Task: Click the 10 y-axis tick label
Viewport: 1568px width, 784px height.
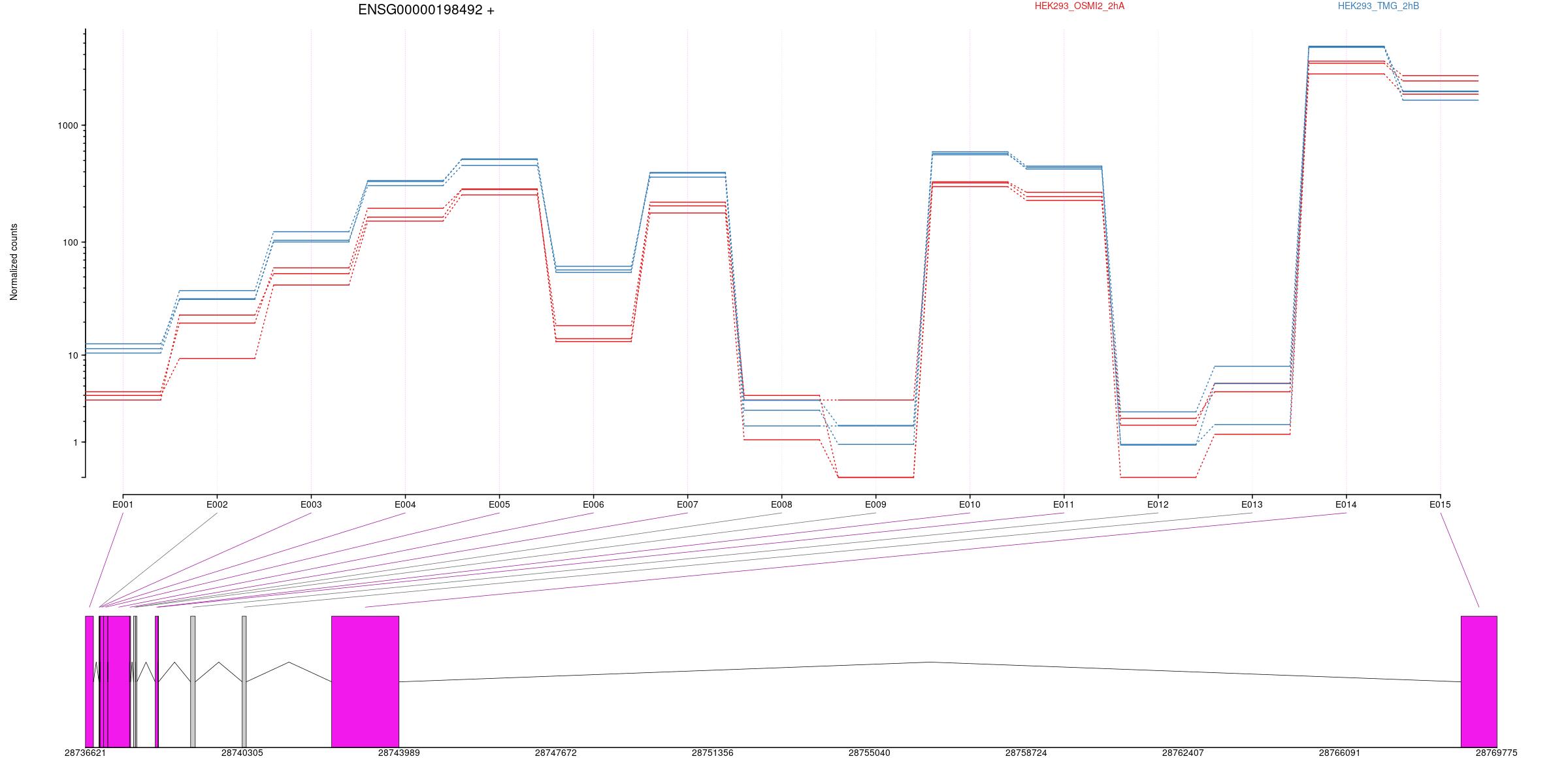Action: click(x=73, y=355)
